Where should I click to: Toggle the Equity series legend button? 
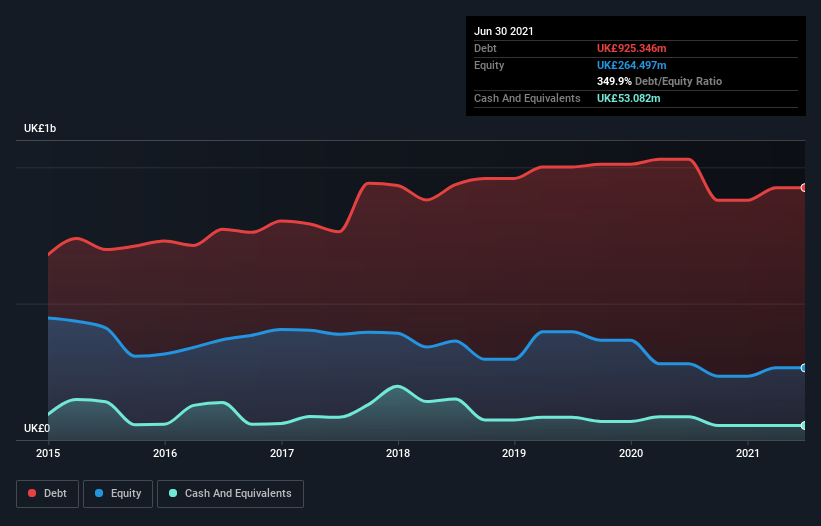(x=118, y=494)
